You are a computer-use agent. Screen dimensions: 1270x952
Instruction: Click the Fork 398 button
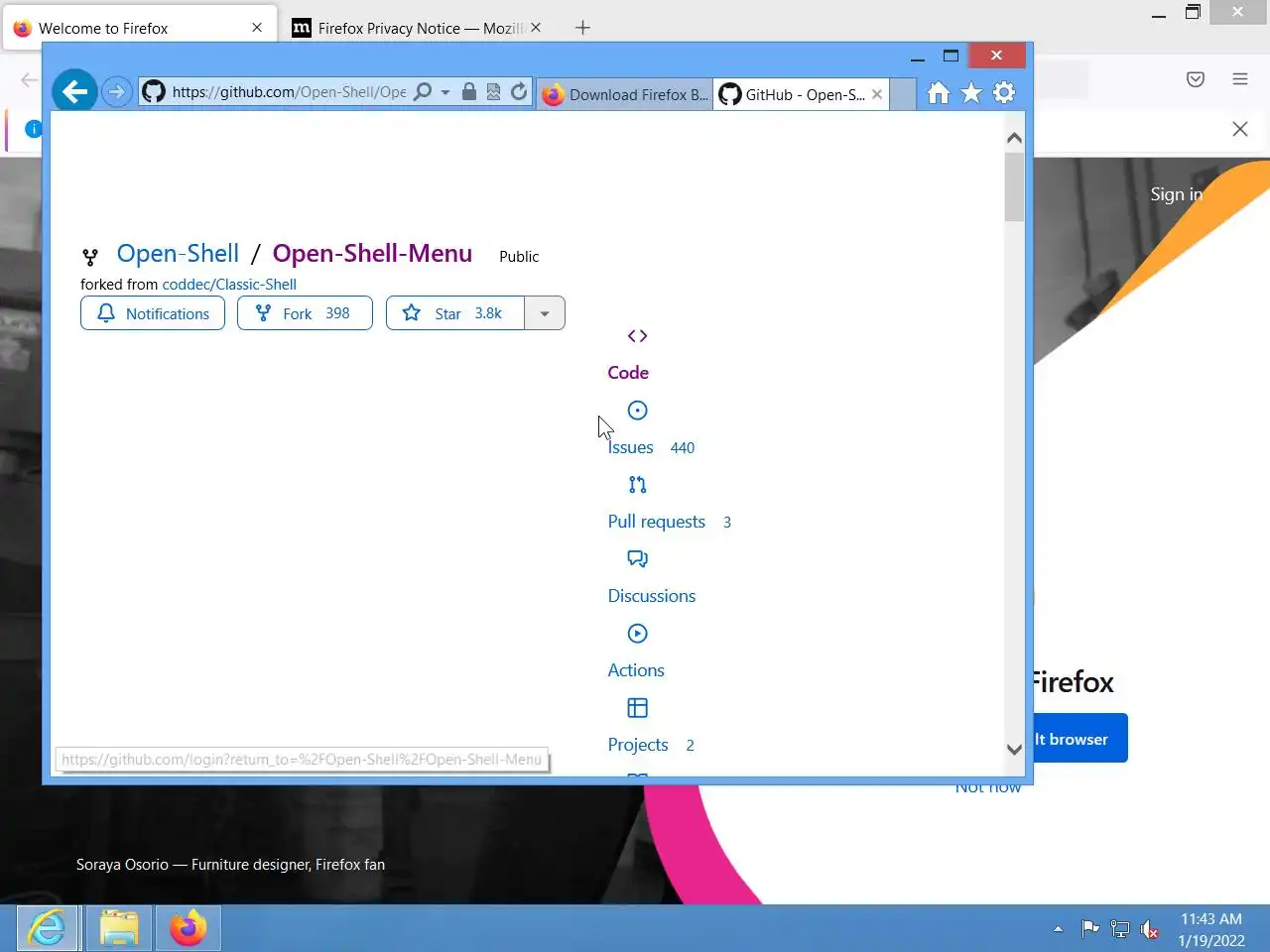click(x=305, y=313)
